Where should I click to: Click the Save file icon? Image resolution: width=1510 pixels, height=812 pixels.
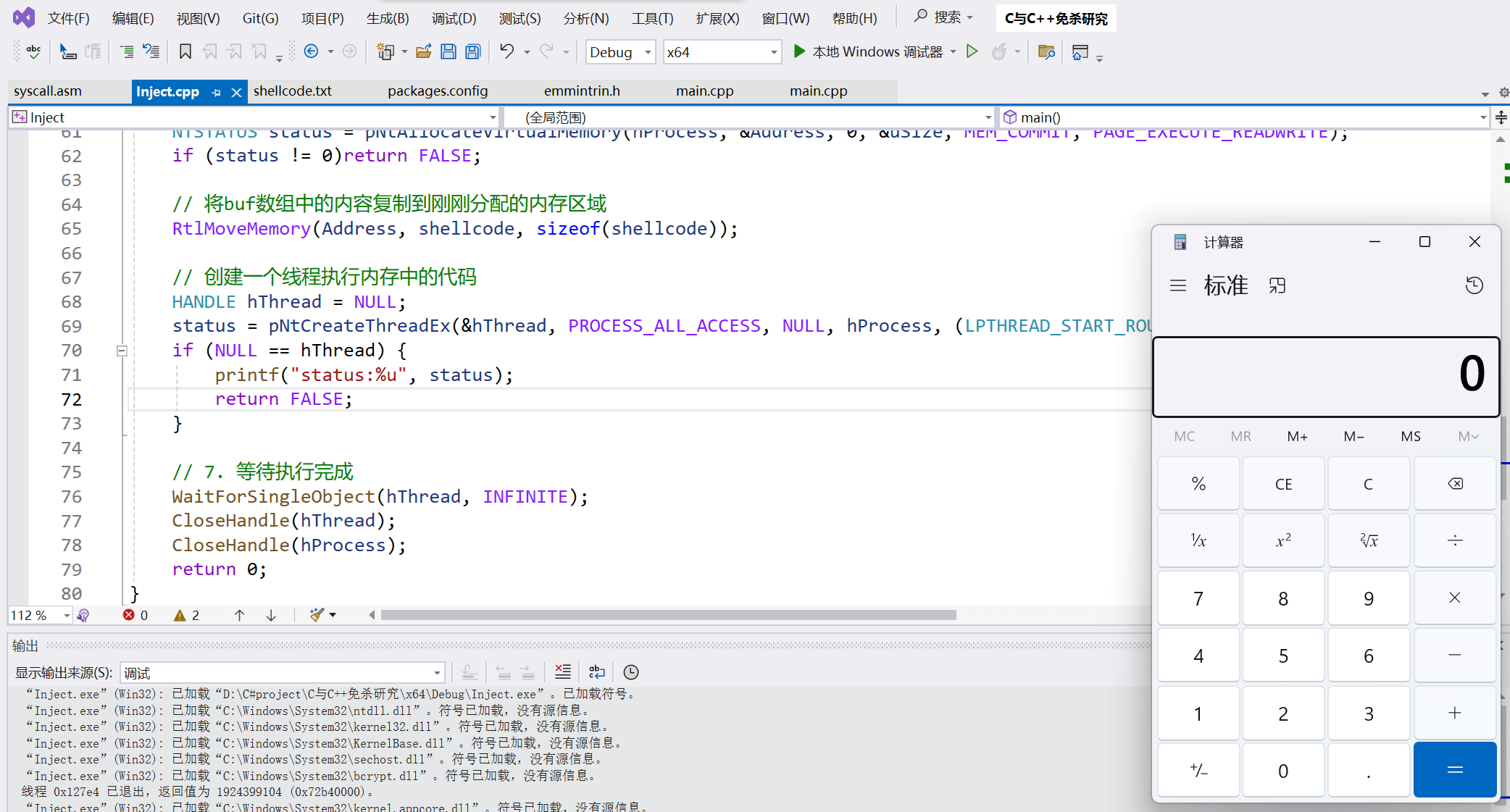(449, 51)
